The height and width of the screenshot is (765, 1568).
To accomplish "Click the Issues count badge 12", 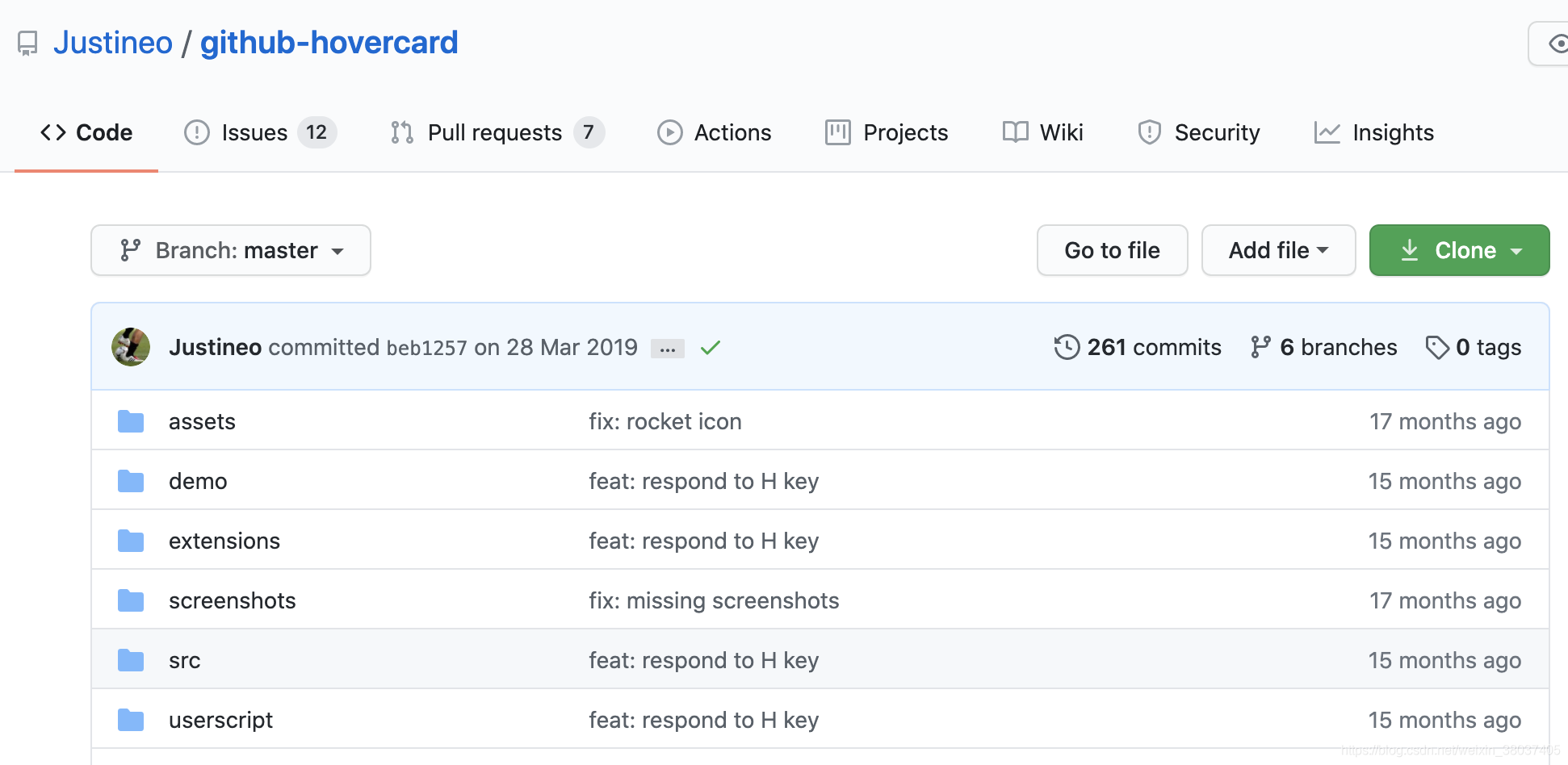I will (317, 132).
